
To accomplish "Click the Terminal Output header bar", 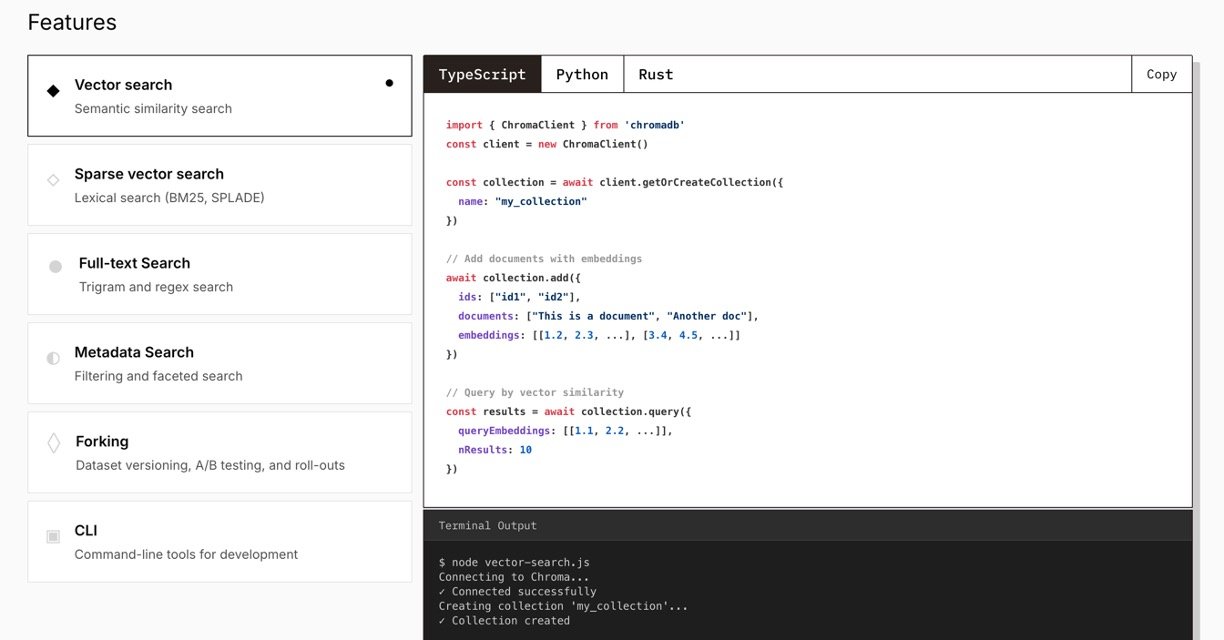I will 807,525.
